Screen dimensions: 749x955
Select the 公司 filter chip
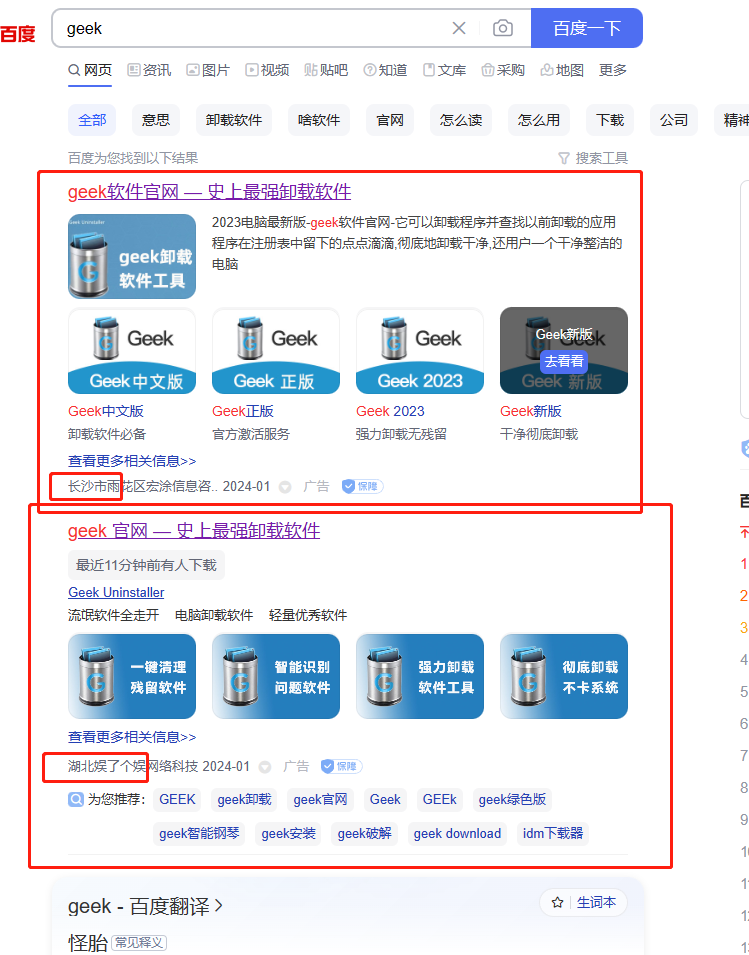click(673, 120)
